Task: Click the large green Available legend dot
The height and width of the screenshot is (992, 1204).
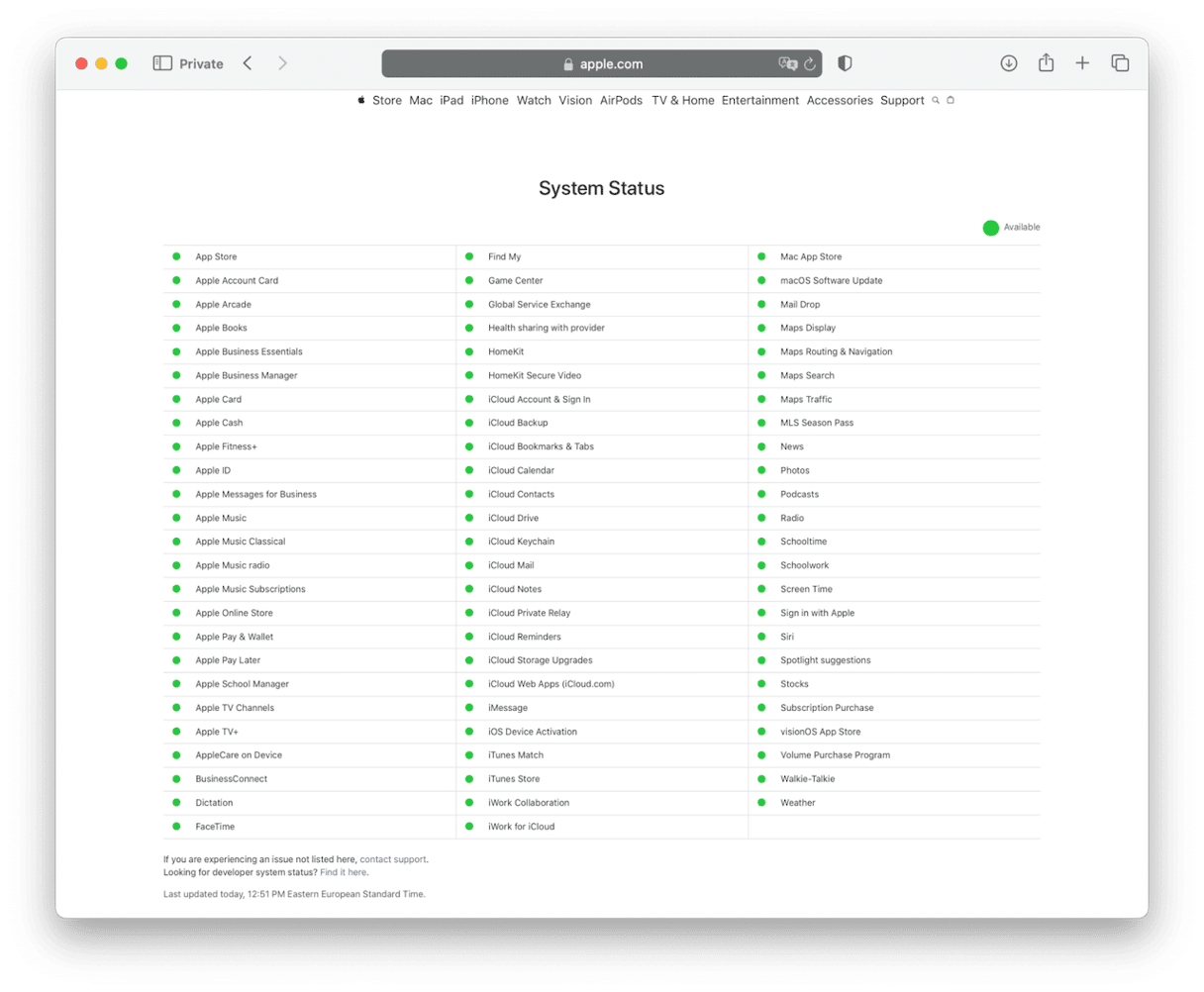Action: click(x=990, y=228)
